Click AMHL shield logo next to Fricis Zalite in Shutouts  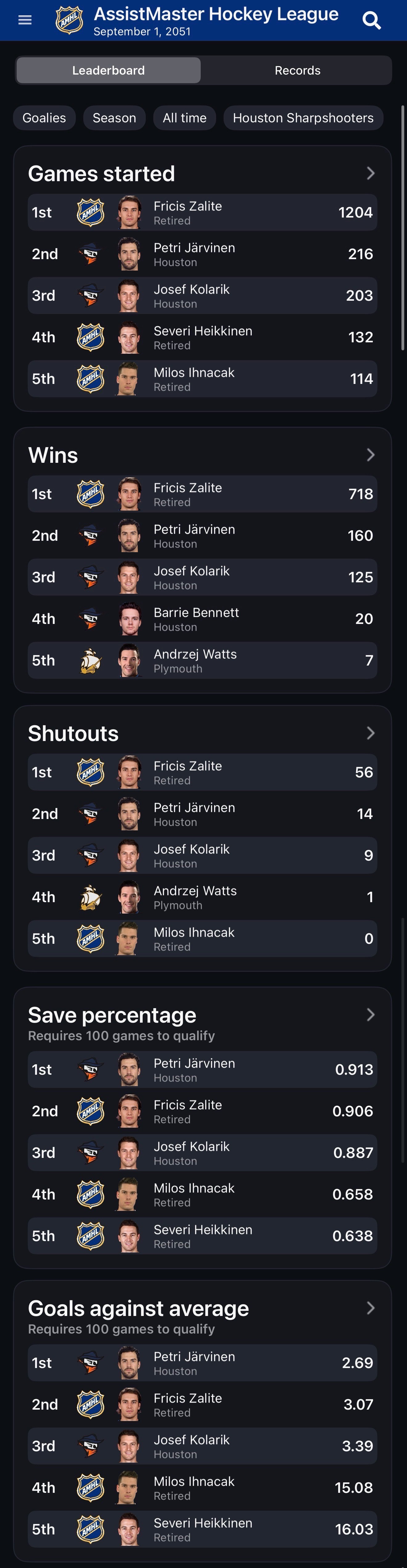(90, 772)
